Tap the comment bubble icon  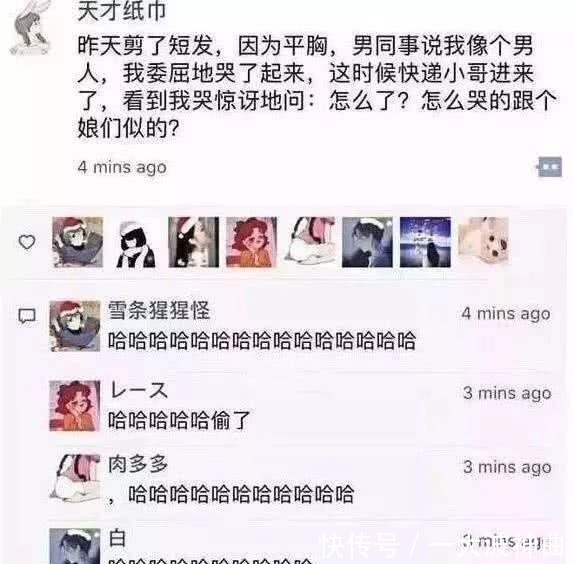pos(27,316)
